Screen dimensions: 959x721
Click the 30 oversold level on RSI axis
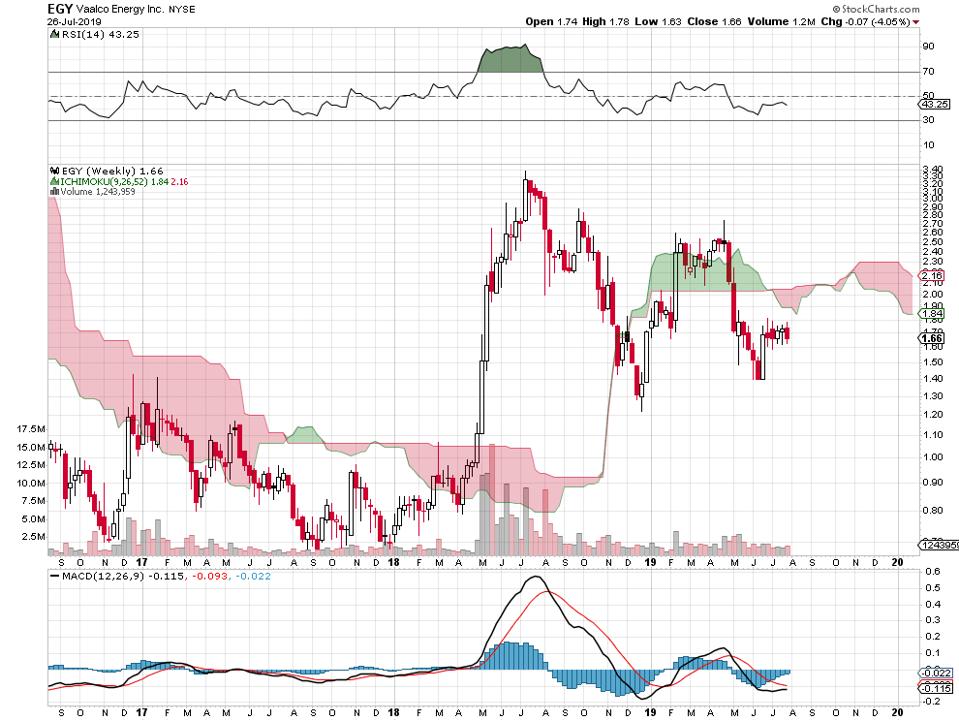(928, 120)
